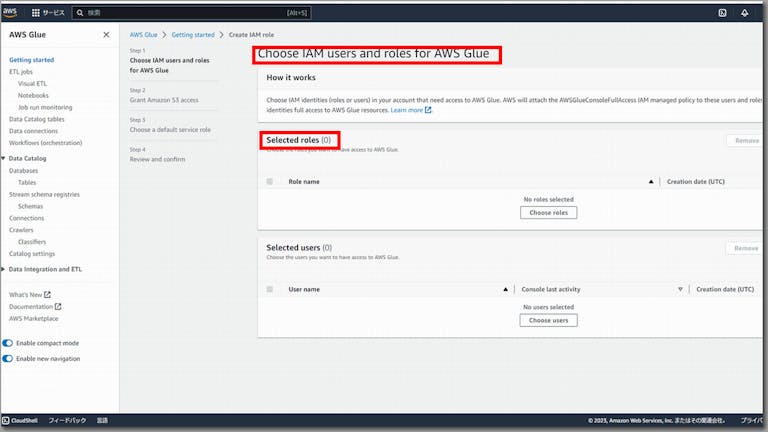
Task: Open Visual ETL page
Action: 32,84
